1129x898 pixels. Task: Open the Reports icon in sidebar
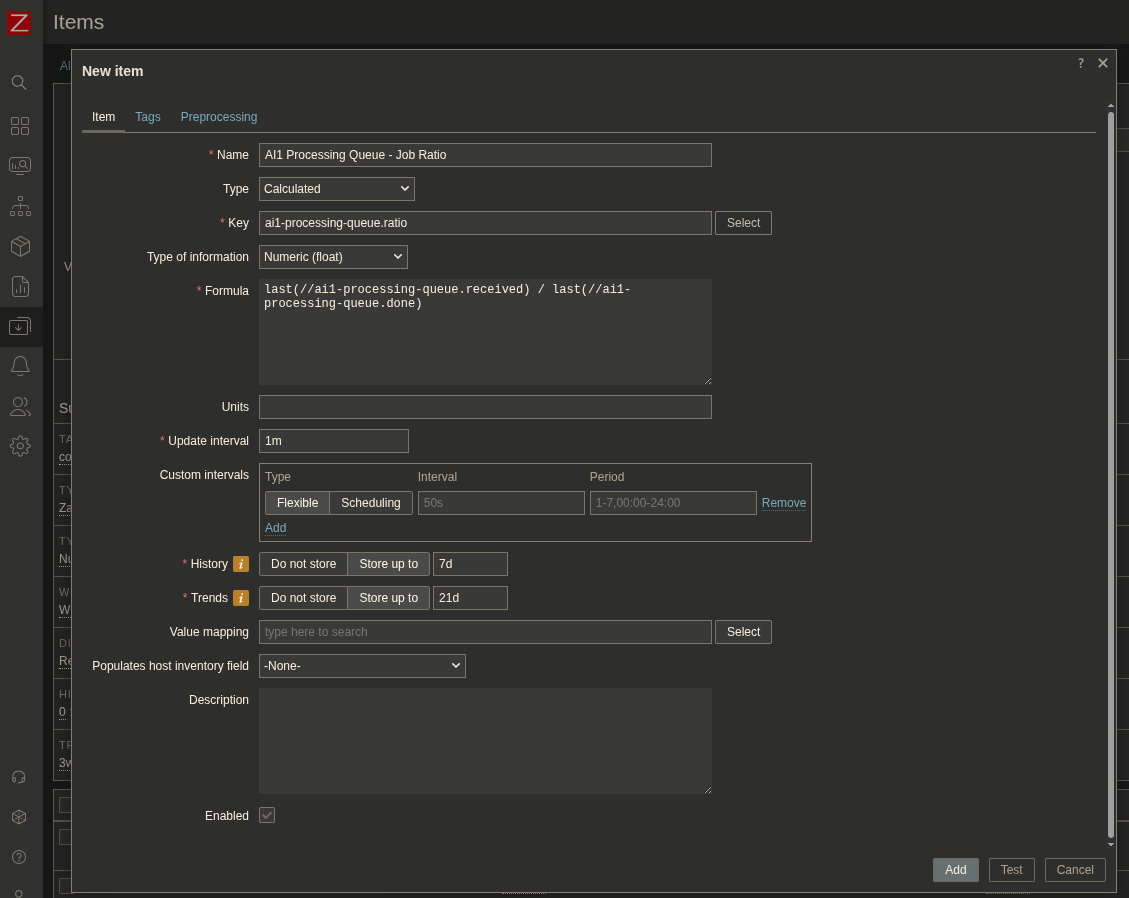[x=19, y=287]
